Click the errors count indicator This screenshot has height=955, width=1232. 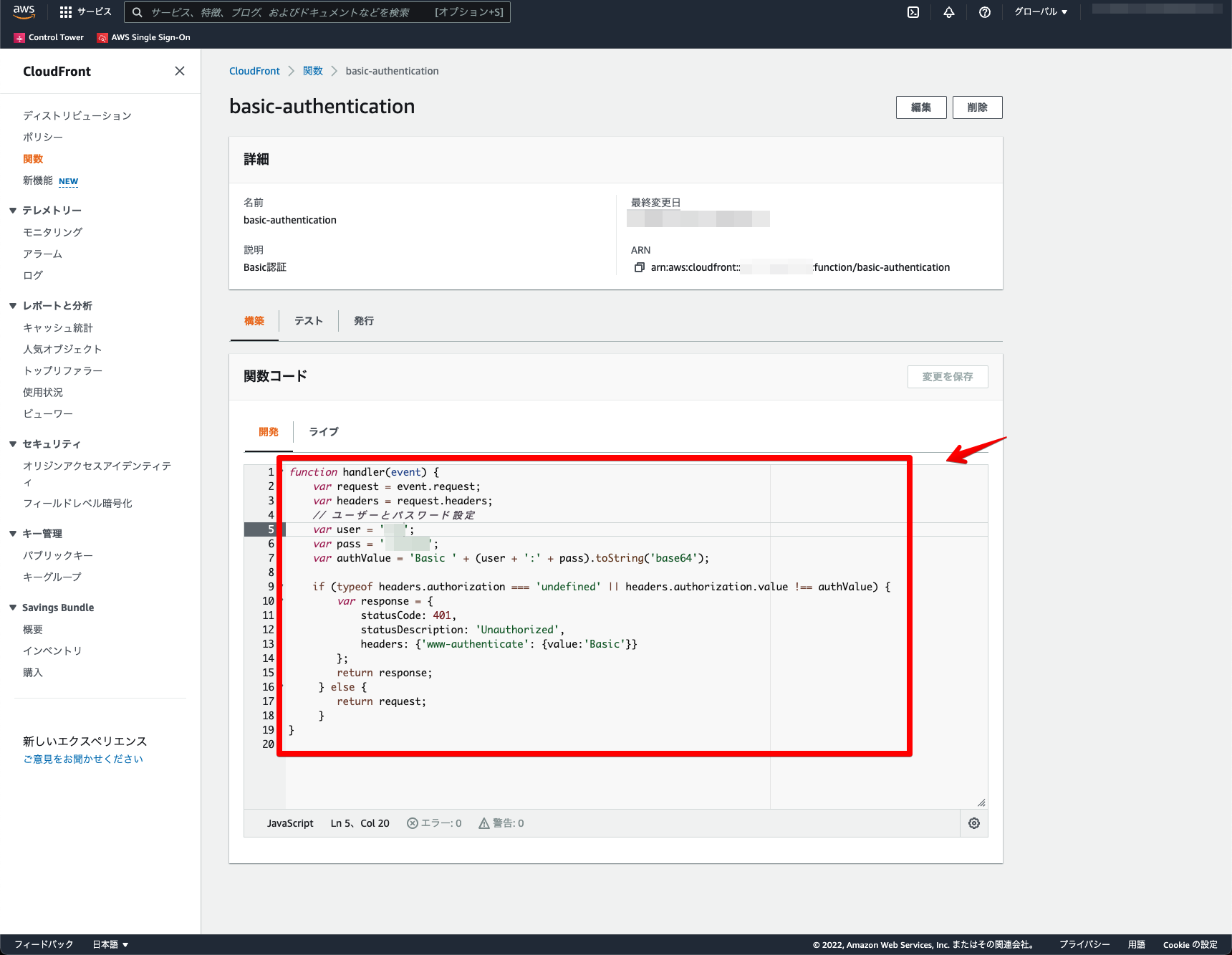point(434,823)
